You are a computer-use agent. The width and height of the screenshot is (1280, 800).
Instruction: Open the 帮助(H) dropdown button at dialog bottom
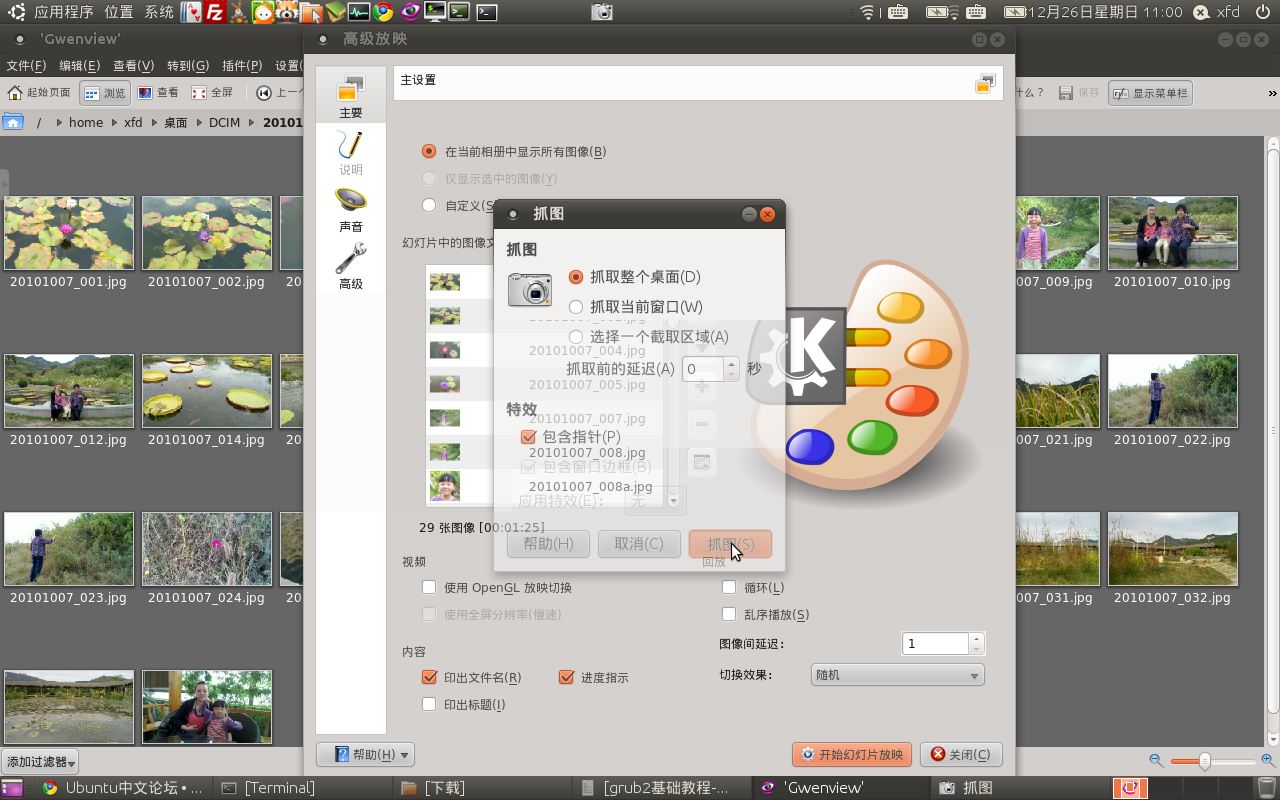(x=365, y=755)
